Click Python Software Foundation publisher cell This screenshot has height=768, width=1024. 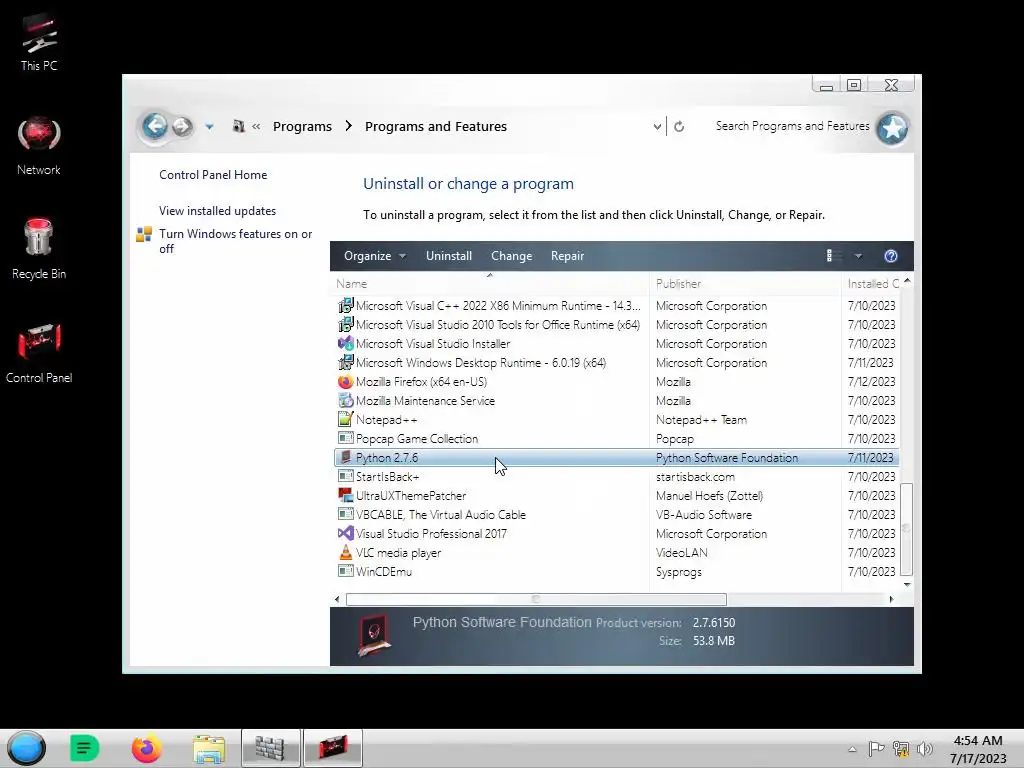click(x=727, y=458)
